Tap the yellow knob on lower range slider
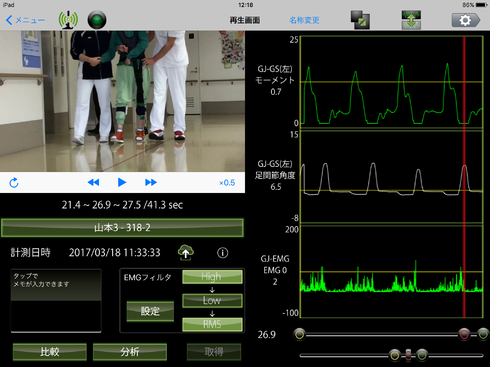The height and width of the screenshot is (367, 490). click(x=395, y=355)
